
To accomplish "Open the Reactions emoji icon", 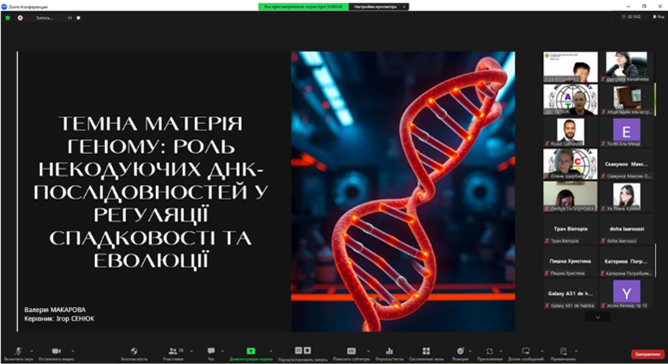I will coord(460,351).
